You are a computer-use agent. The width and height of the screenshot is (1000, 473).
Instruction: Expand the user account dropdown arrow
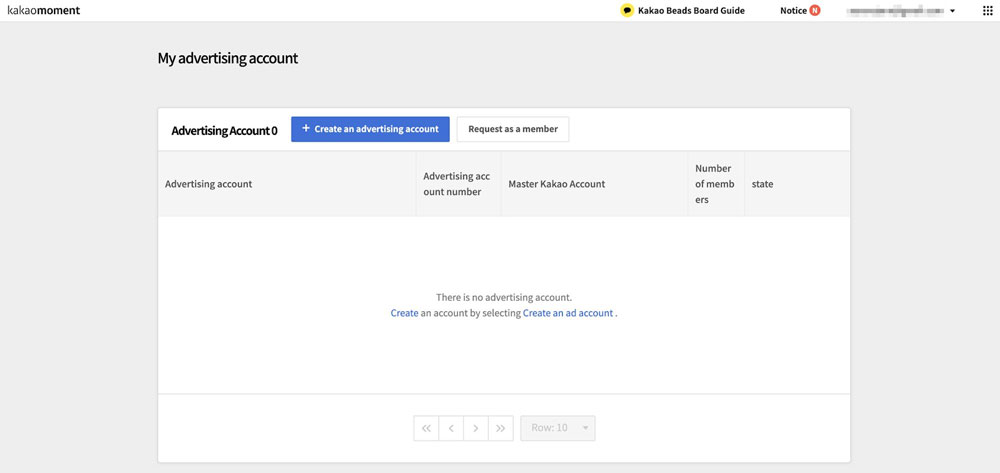pos(952,11)
